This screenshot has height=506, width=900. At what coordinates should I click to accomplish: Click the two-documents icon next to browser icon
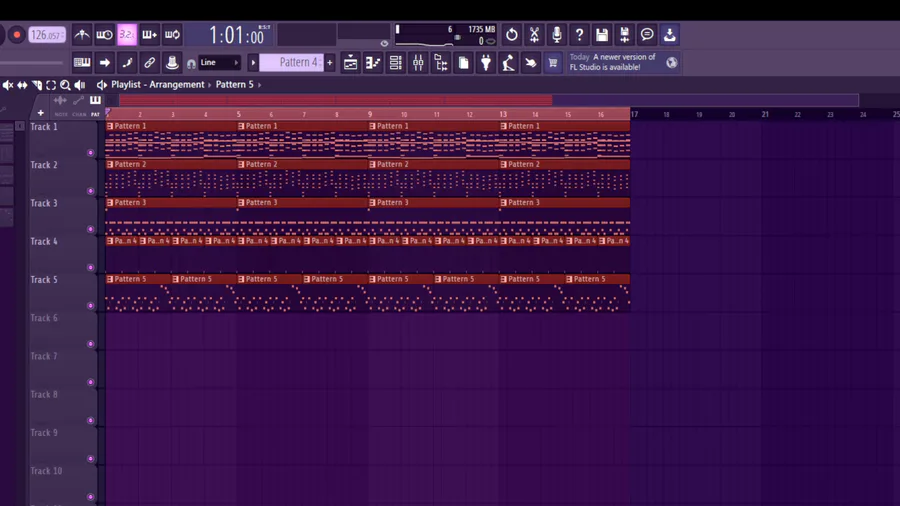[463, 63]
